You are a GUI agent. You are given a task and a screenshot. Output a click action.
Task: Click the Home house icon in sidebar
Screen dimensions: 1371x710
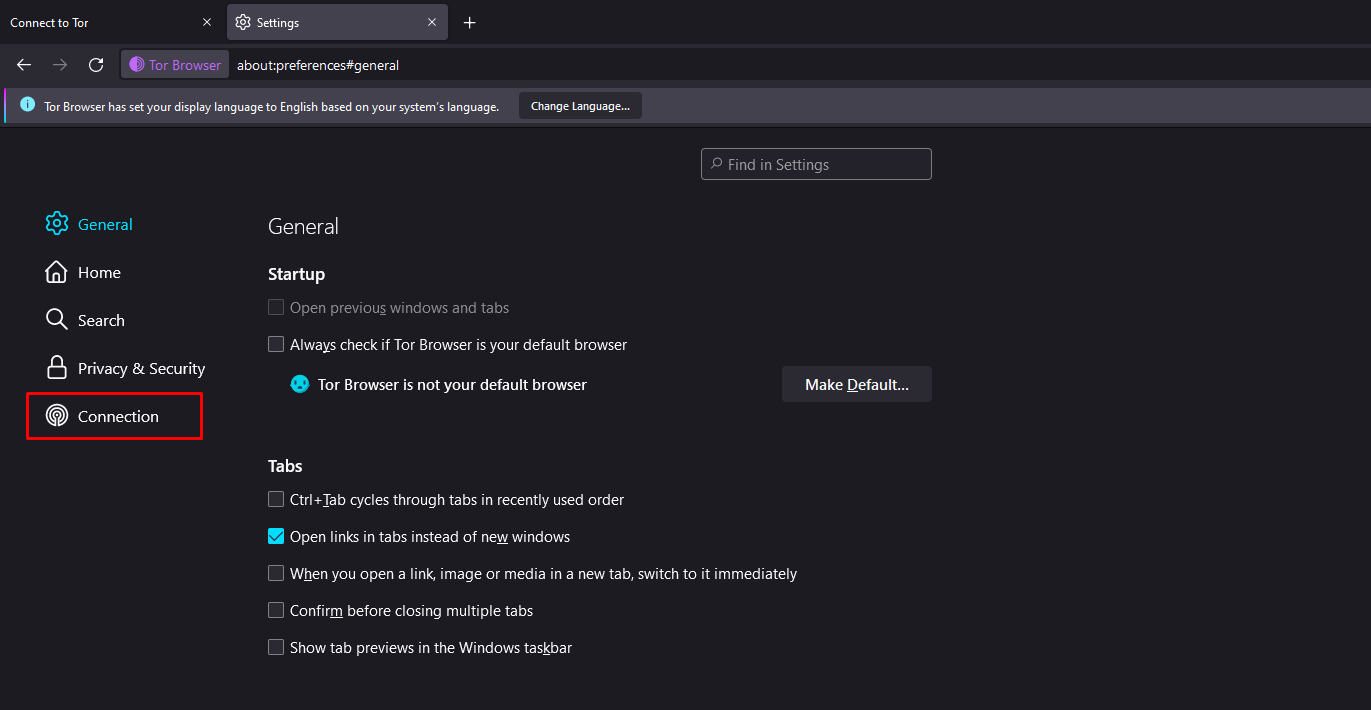tap(57, 272)
